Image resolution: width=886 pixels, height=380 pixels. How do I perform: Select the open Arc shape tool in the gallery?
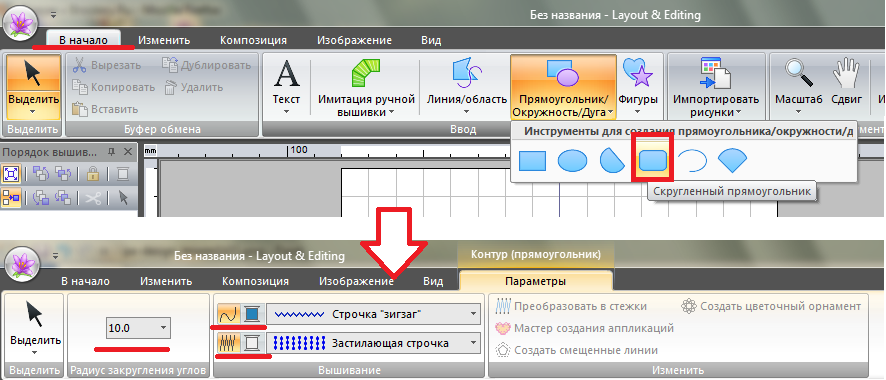(x=692, y=161)
